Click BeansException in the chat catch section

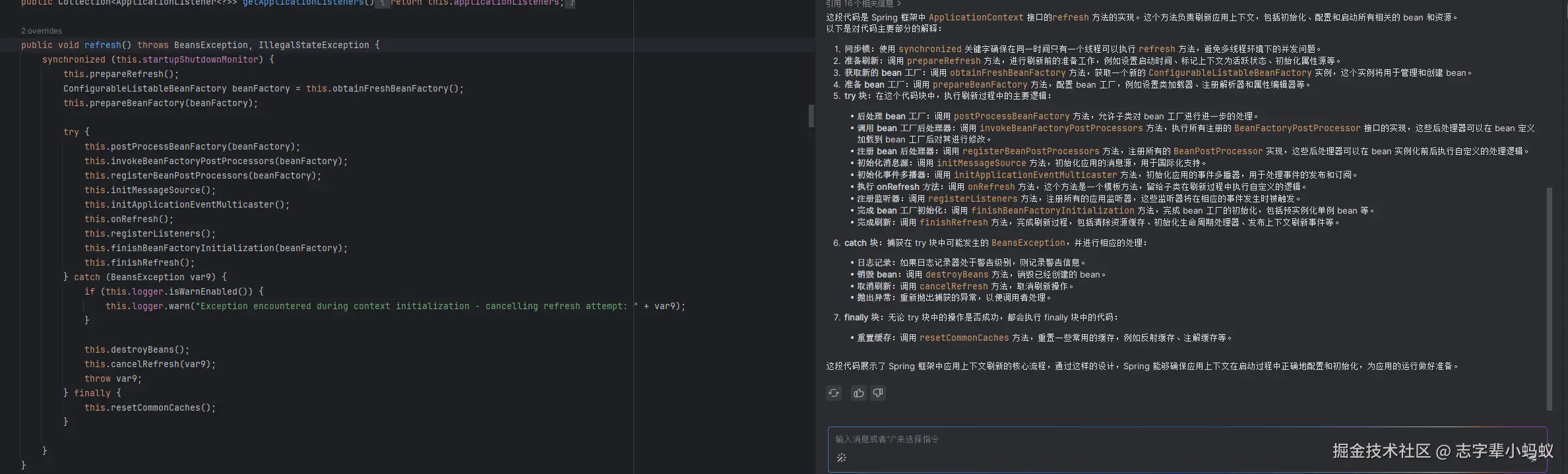pyautogui.click(x=1028, y=243)
